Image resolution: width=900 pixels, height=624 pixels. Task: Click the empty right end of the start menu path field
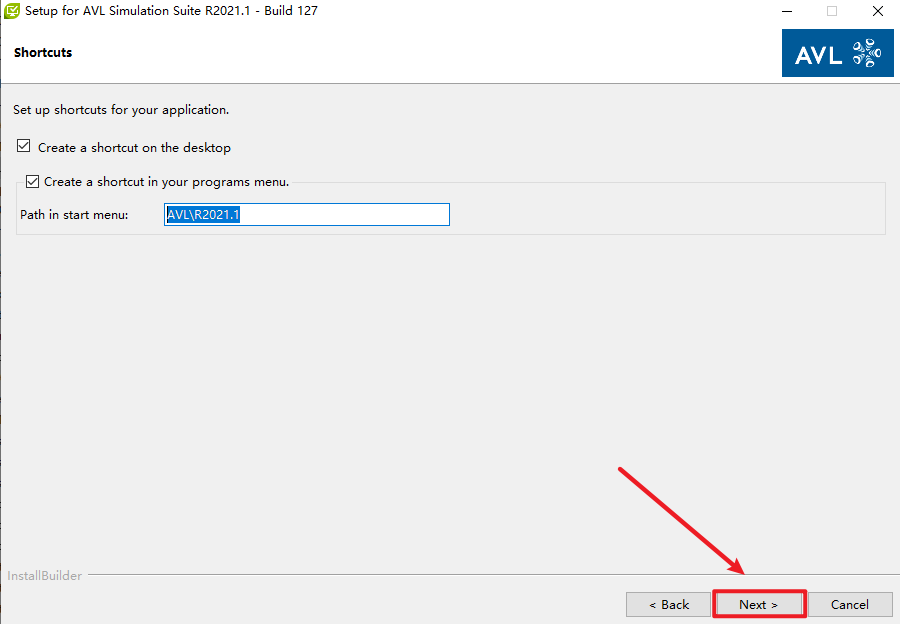(x=400, y=215)
